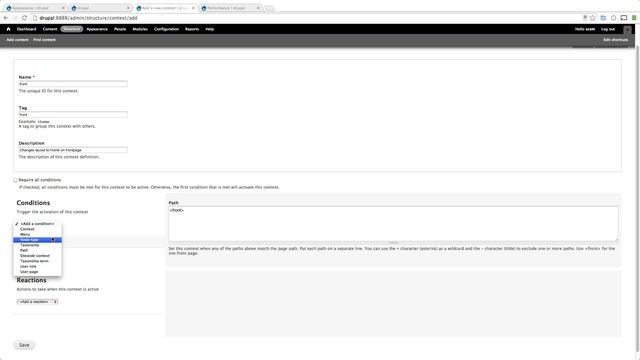Click the browser forward arrow
Image resolution: width=640 pixels, height=360 pixels.
click(15, 18)
